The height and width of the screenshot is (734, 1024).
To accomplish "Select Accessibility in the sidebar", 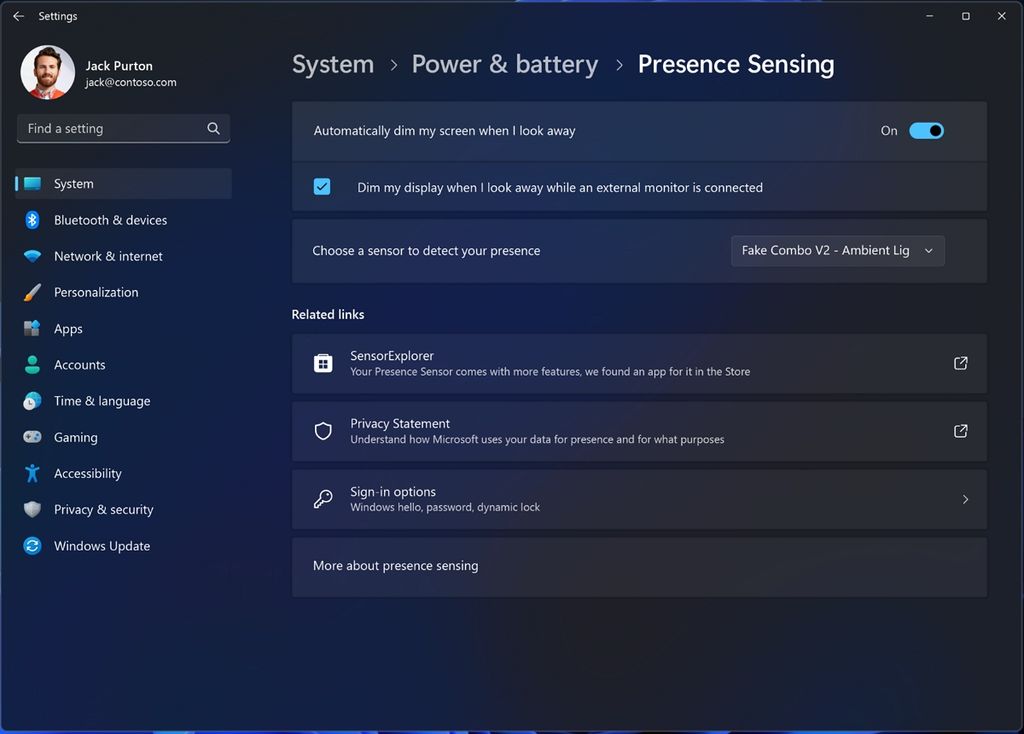I will pyautogui.click(x=87, y=473).
